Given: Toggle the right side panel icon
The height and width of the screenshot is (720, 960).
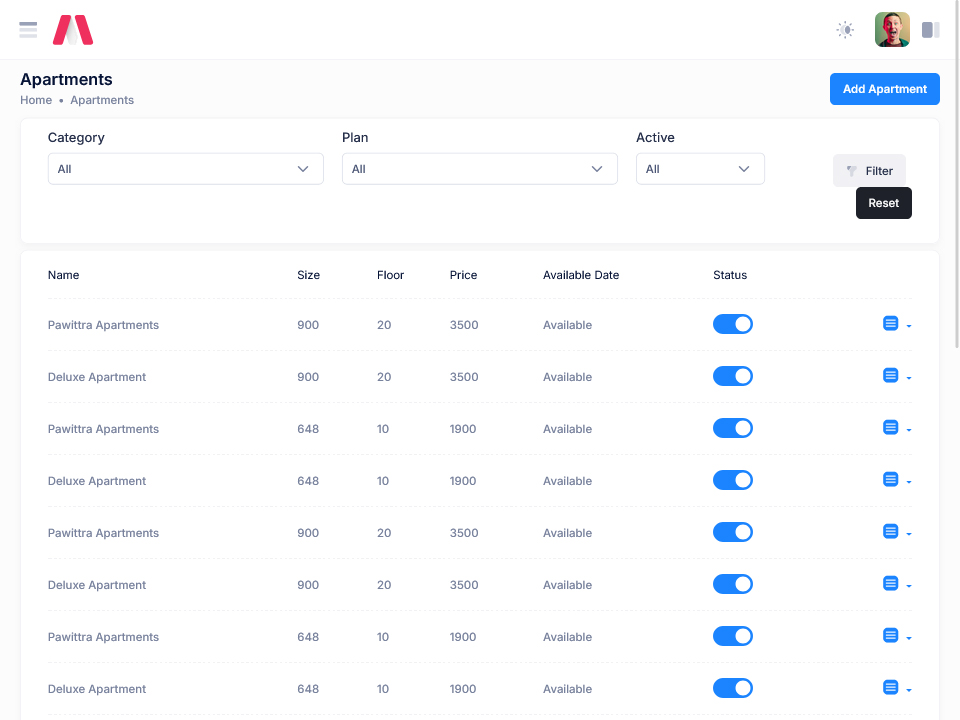Looking at the screenshot, I should [930, 30].
